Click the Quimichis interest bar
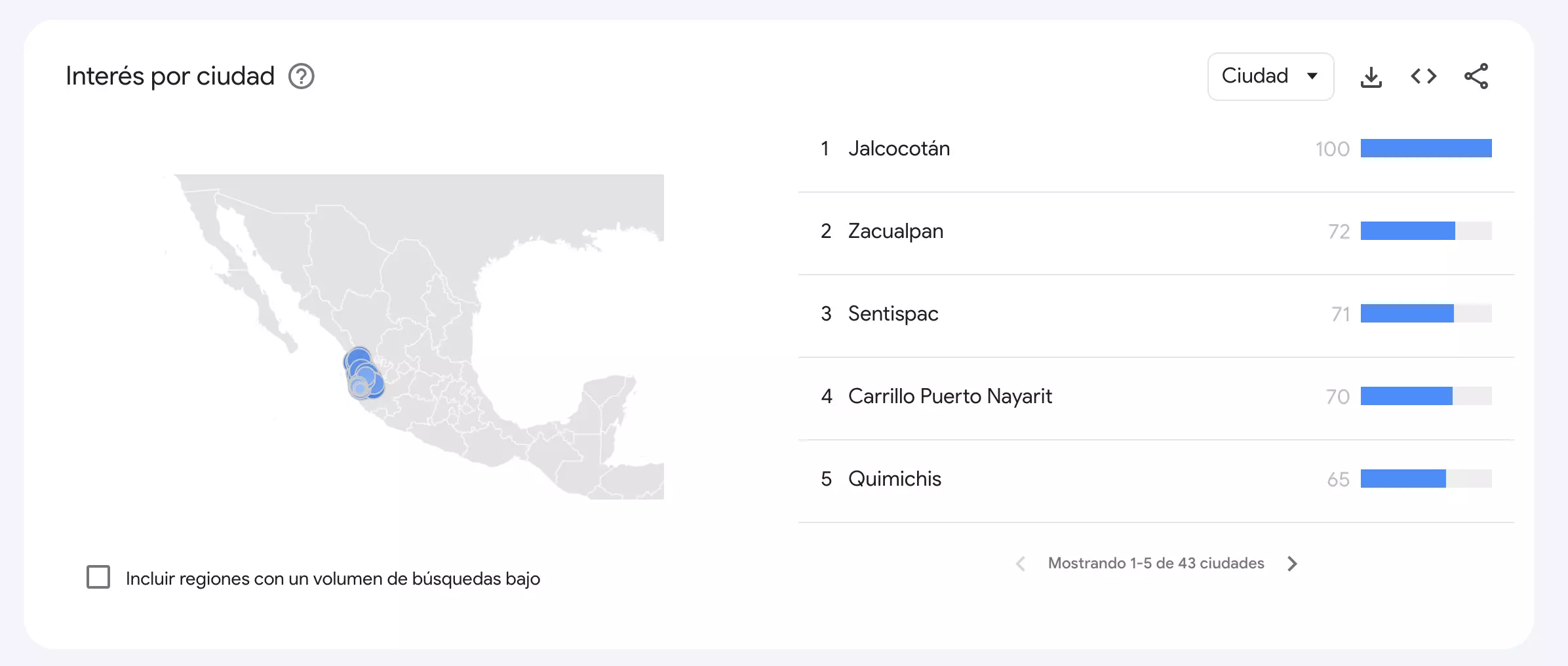This screenshot has width=1568, height=666. tap(1426, 479)
